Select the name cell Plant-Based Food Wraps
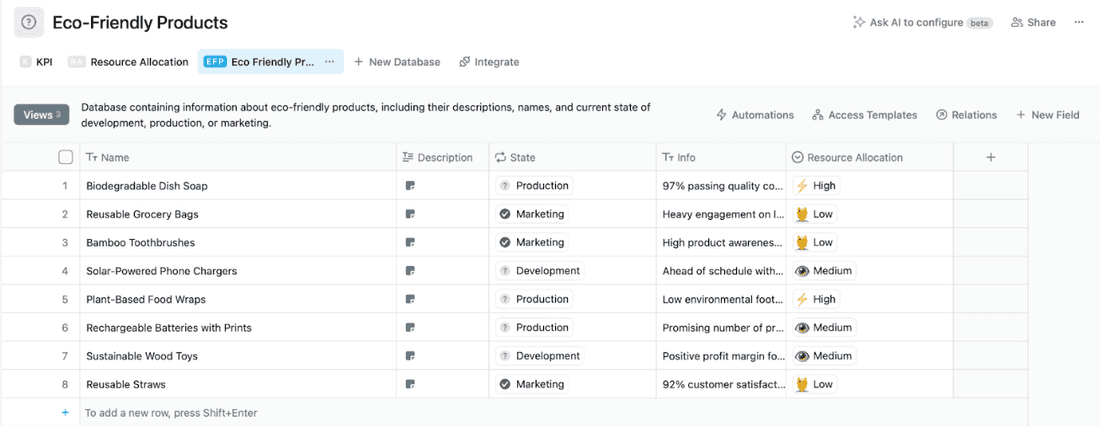This screenshot has width=1100, height=426. click(x=239, y=299)
